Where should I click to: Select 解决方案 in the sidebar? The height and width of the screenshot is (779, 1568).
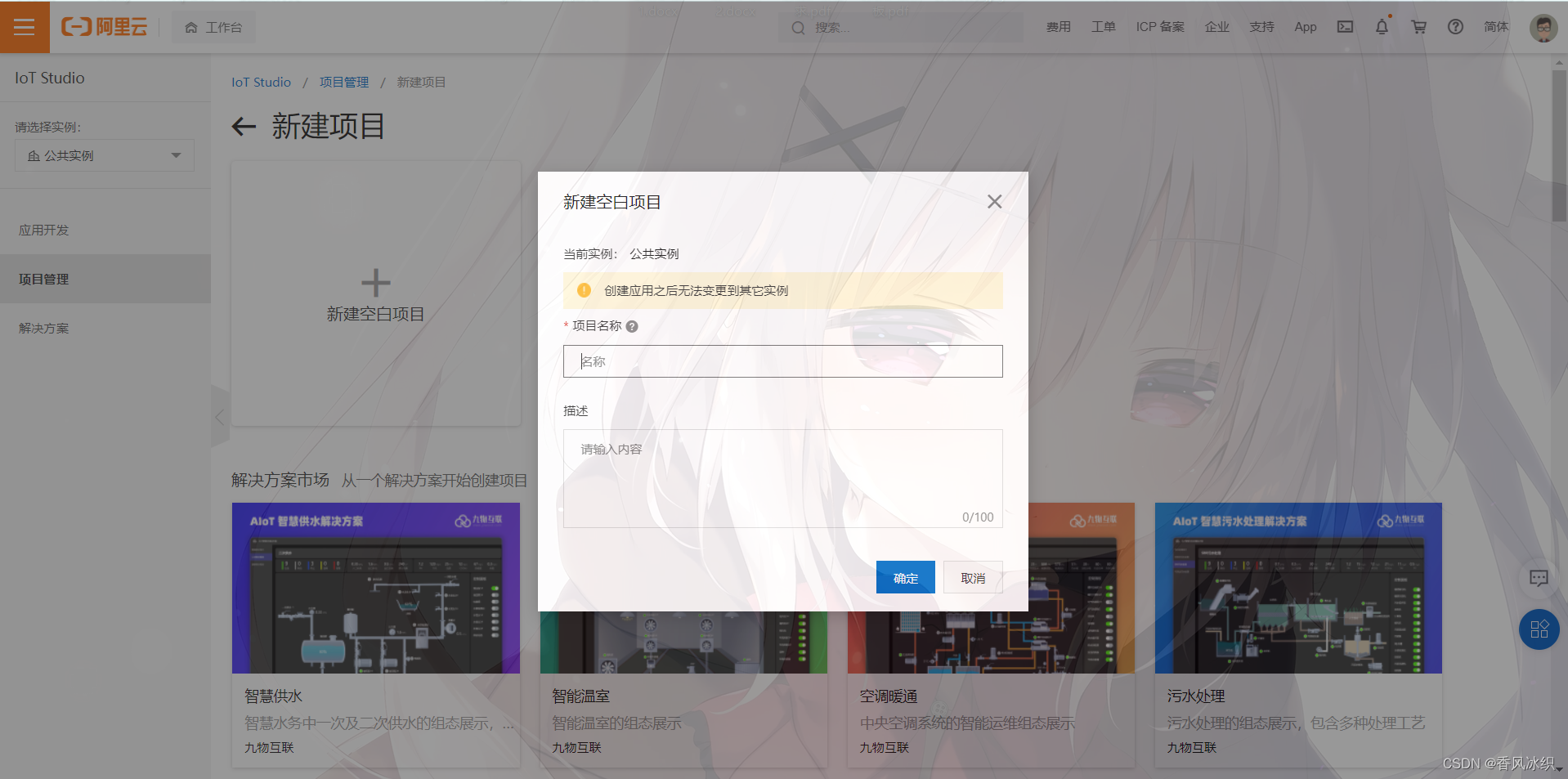105,328
